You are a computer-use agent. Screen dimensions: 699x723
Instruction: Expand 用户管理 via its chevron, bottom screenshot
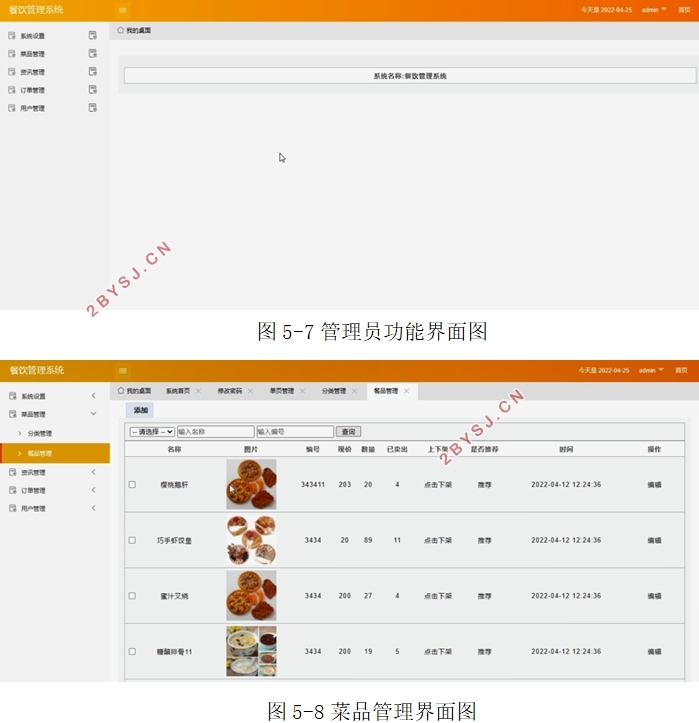tap(94, 508)
